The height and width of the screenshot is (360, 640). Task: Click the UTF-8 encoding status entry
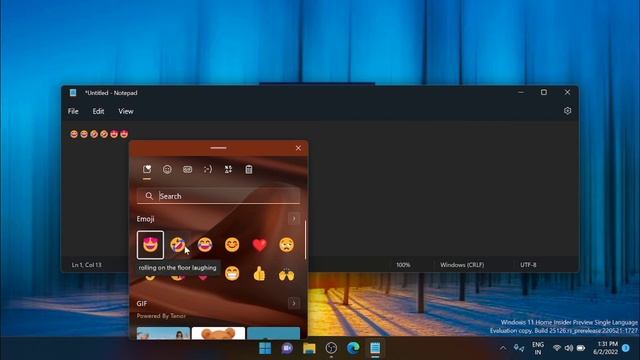pos(528,265)
